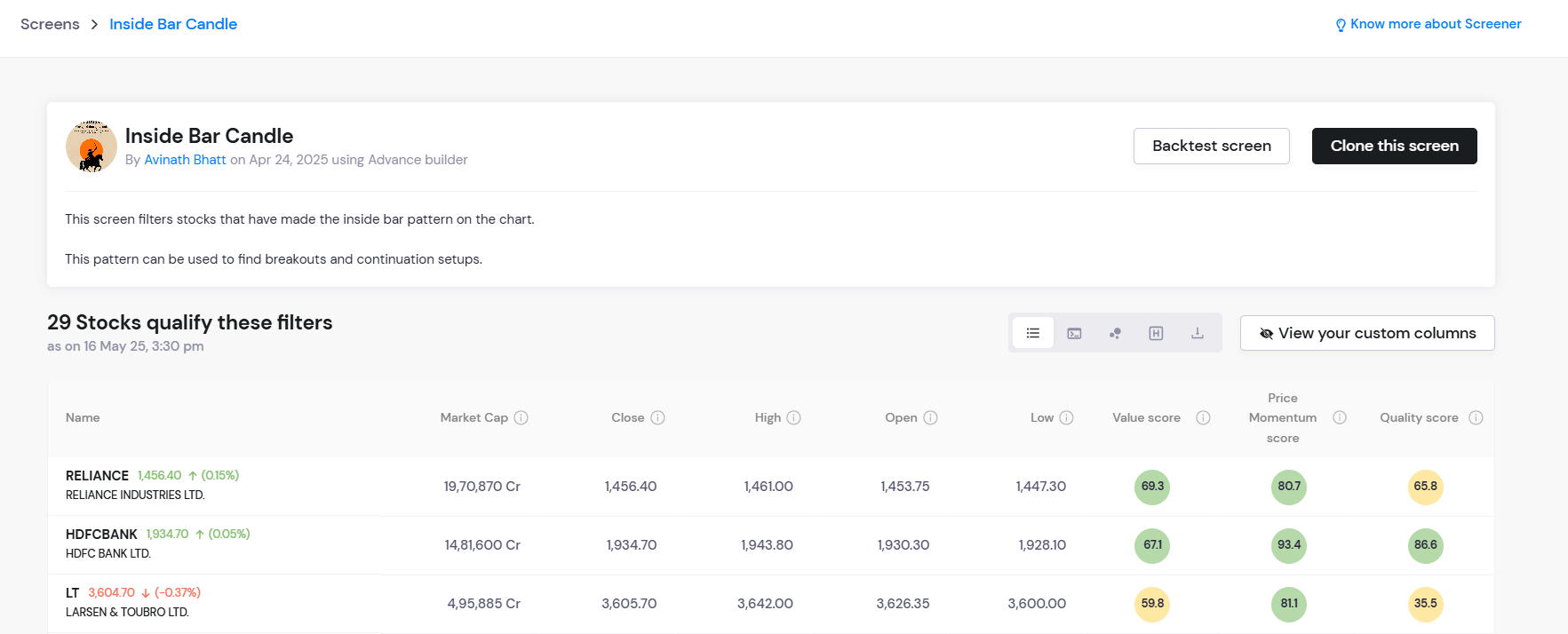Click the Price Momentum score info icon
The height and width of the screenshot is (634, 1568).
[1340, 417]
